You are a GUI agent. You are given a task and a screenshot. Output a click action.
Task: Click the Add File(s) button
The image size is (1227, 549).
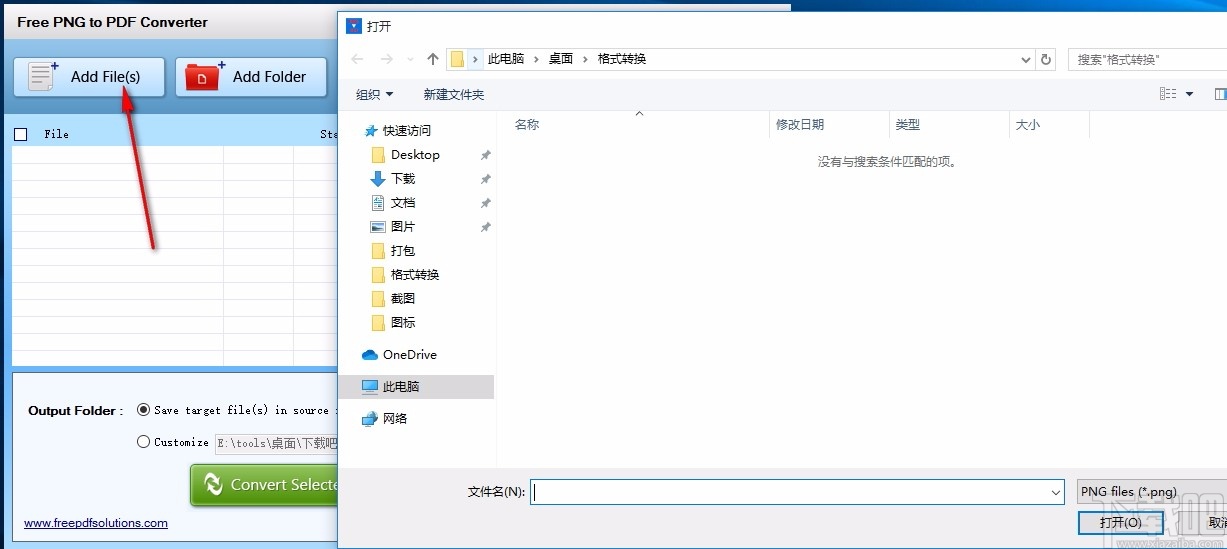click(x=89, y=77)
